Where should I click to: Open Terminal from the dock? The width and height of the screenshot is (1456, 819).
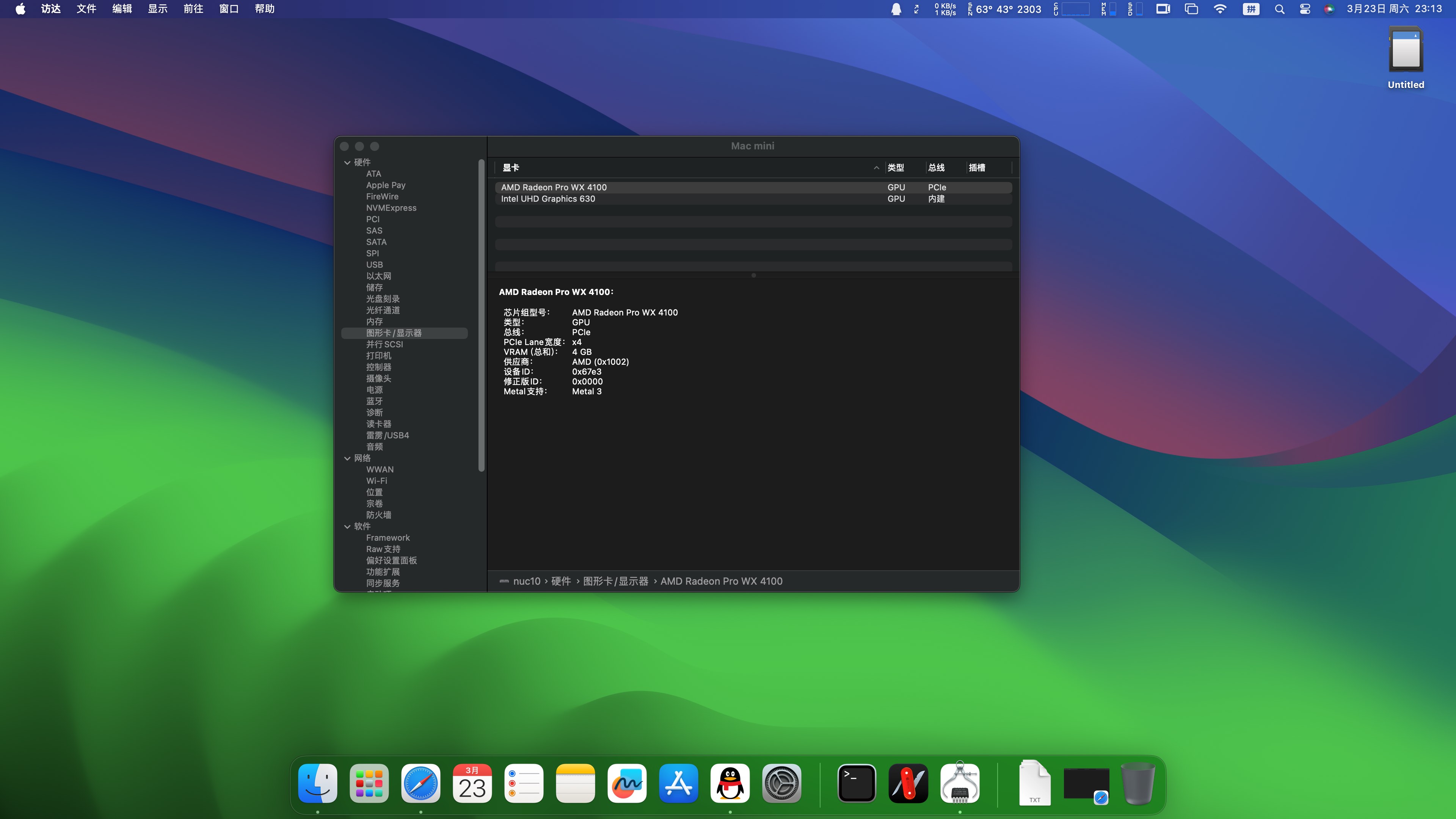coord(856,783)
